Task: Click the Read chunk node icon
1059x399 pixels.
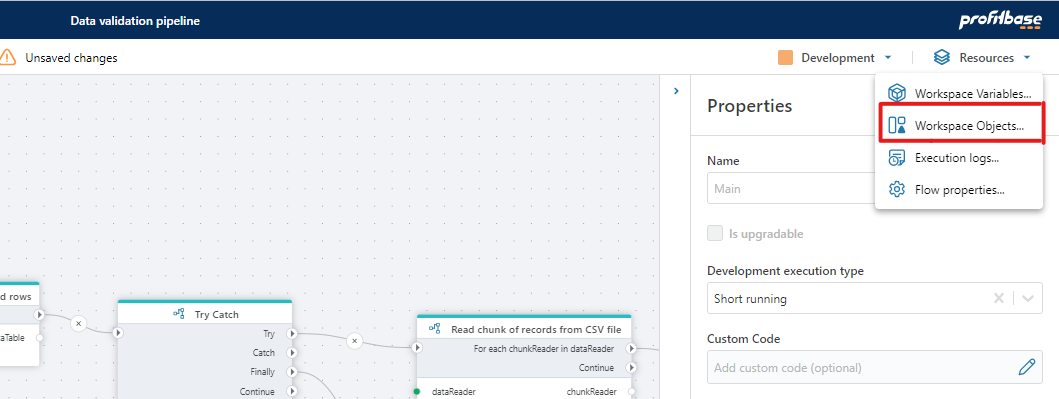Action: tap(435, 329)
